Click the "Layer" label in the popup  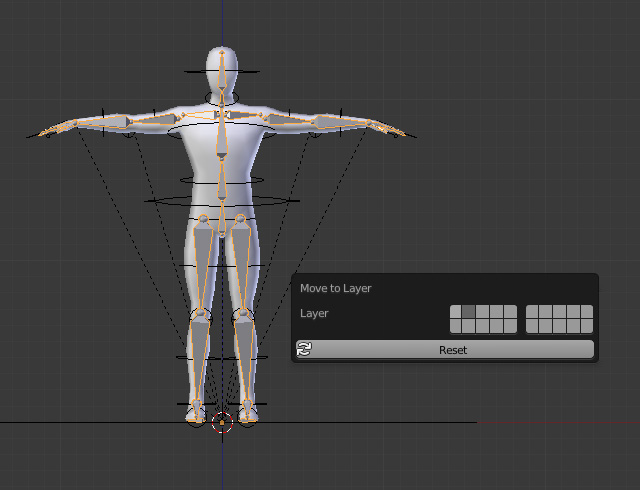pos(314,313)
